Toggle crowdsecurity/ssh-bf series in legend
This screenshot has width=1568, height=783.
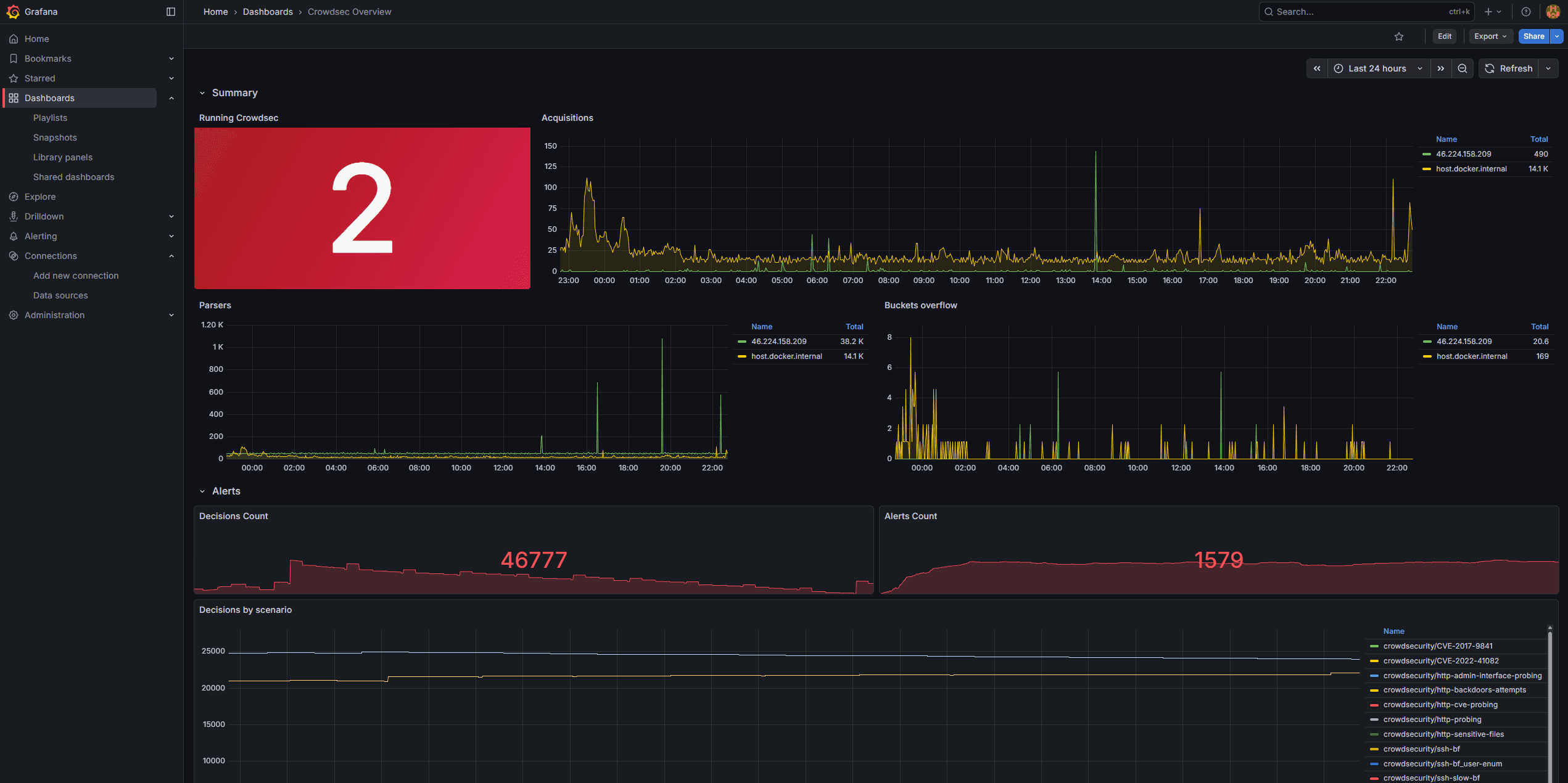1421,749
